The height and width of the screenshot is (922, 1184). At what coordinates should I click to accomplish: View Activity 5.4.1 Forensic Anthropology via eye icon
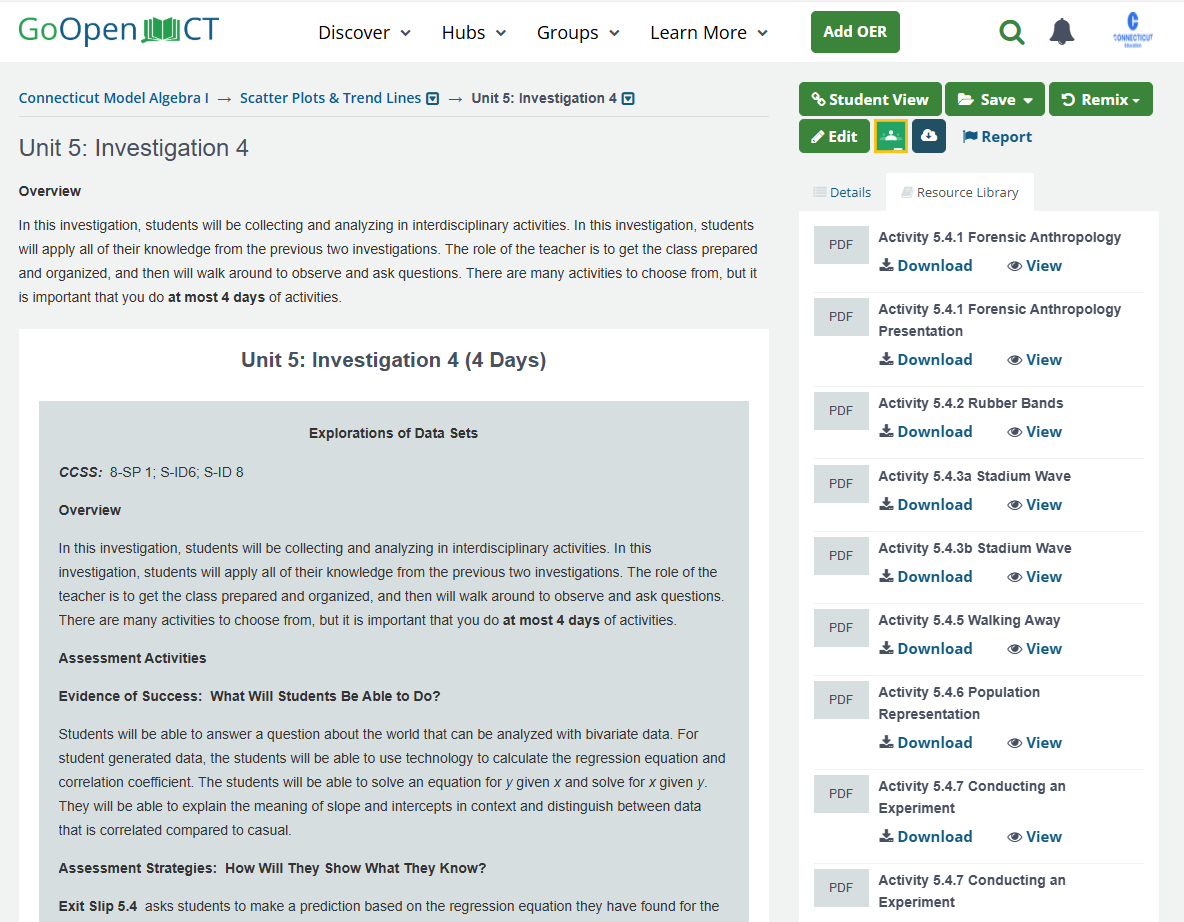(1034, 266)
